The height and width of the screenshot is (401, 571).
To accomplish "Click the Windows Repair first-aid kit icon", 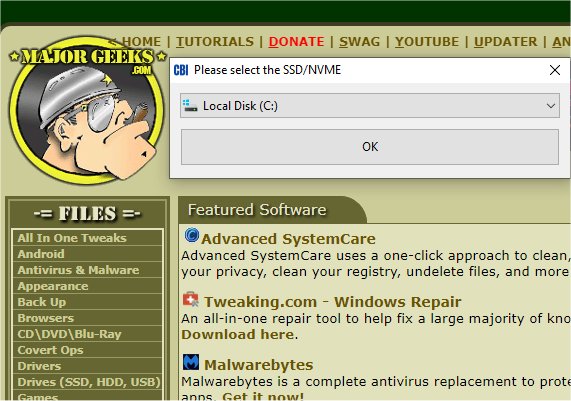I will [191, 299].
